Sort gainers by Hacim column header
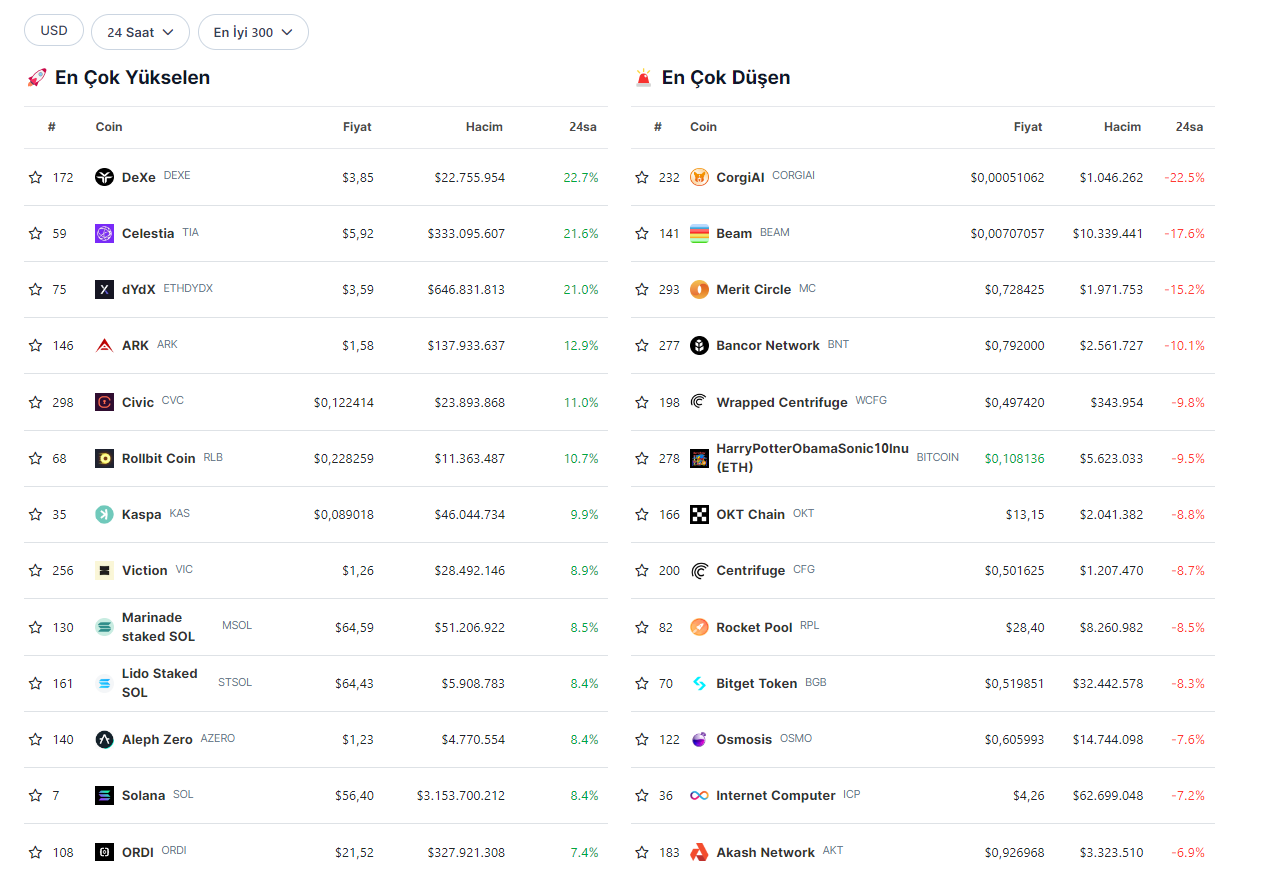Image resolution: width=1287 pixels, height=880 pixels. pos(484,127)
